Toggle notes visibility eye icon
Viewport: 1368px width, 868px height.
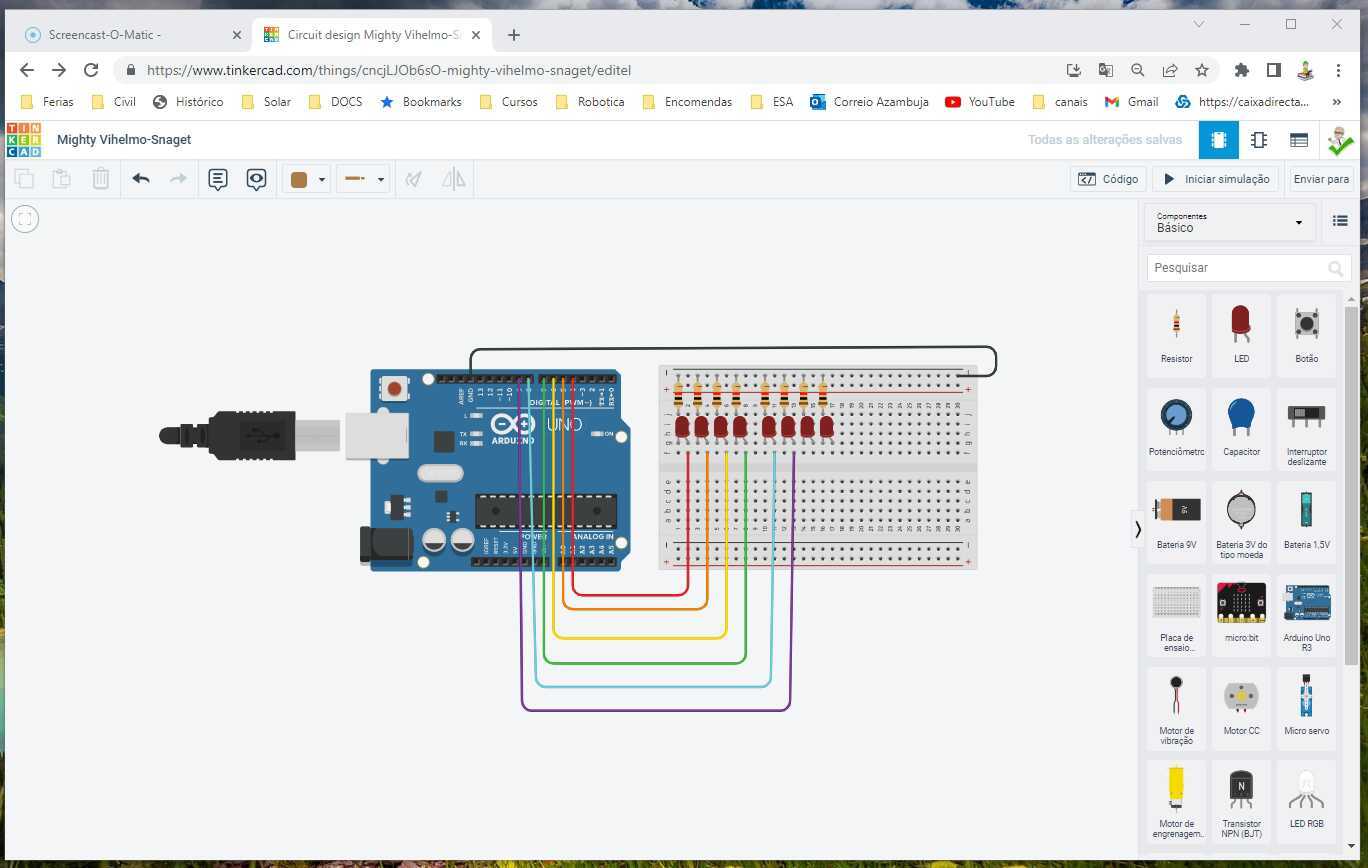pos(256,179)
